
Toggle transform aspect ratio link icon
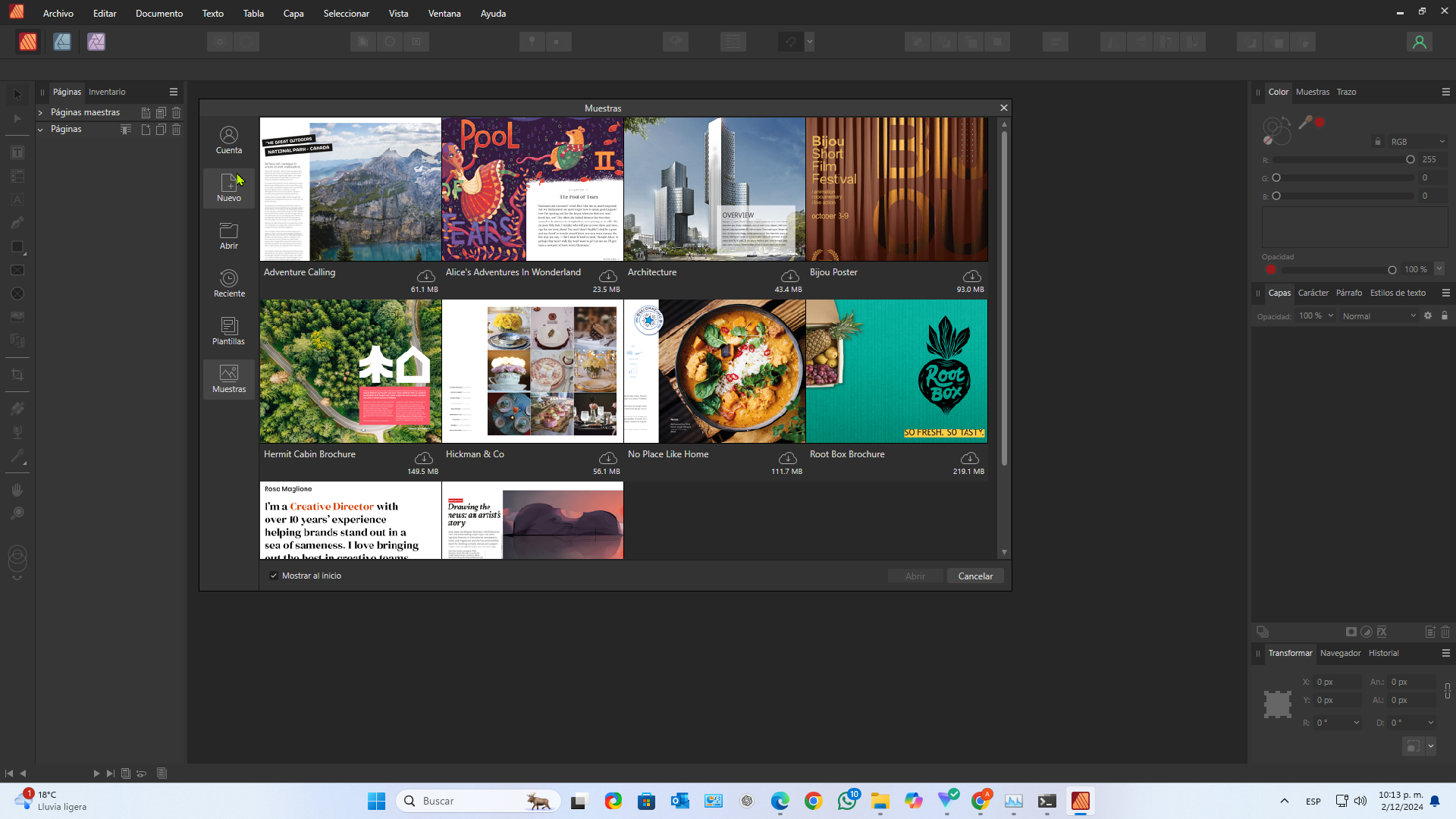(x=1447, y=691)
